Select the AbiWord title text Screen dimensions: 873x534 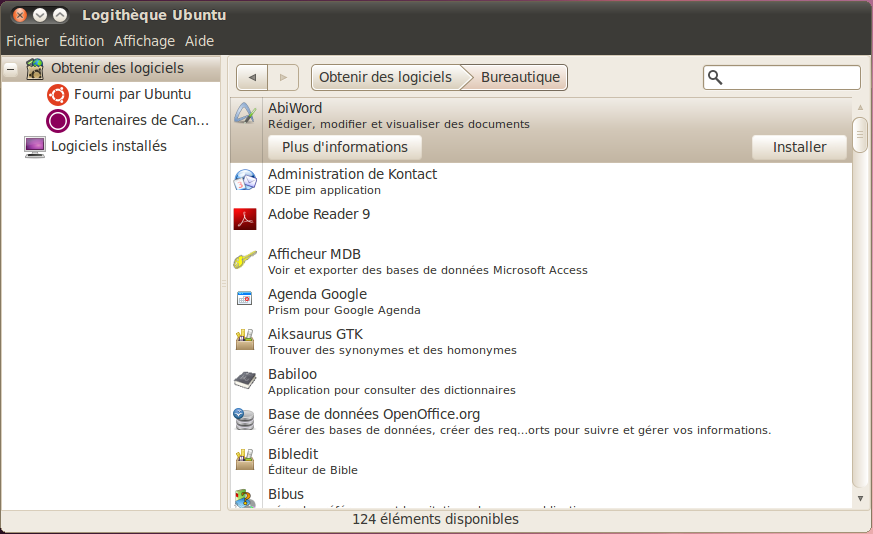[295, 108]
